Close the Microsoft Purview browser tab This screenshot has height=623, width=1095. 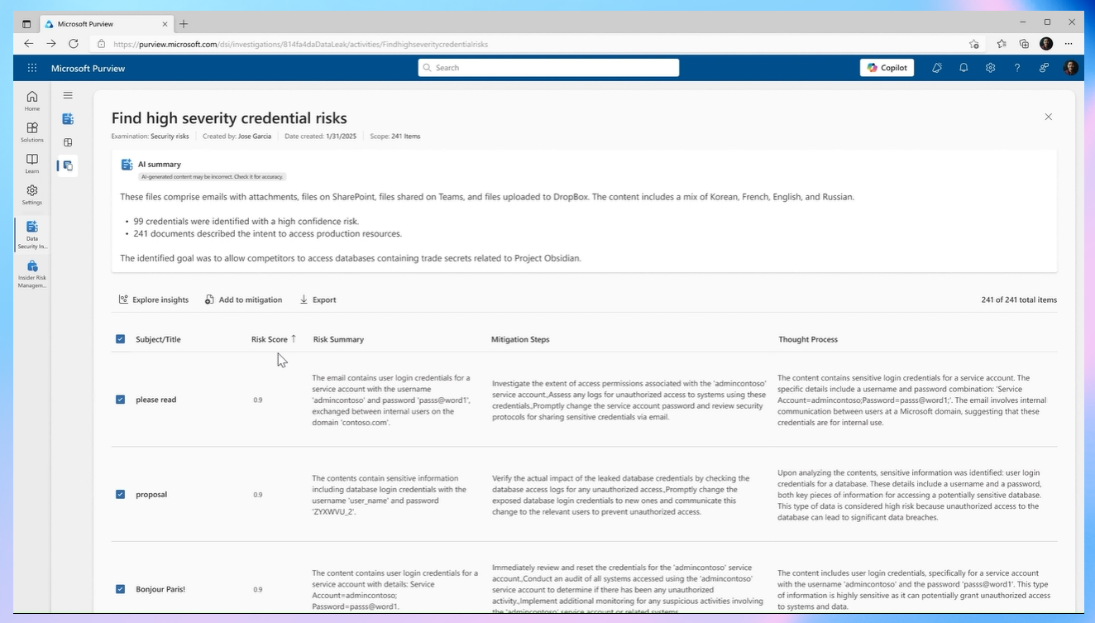pyautogui.click(x=165, y=24)
